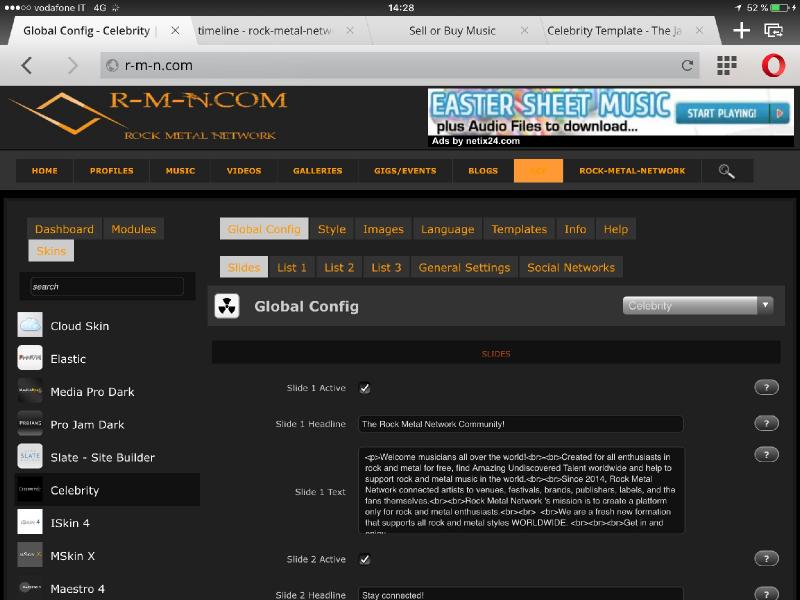Close the Global Config - Celebrity browser tab
The width and height of the screenshot is (800, 600).
coord(175,31)
